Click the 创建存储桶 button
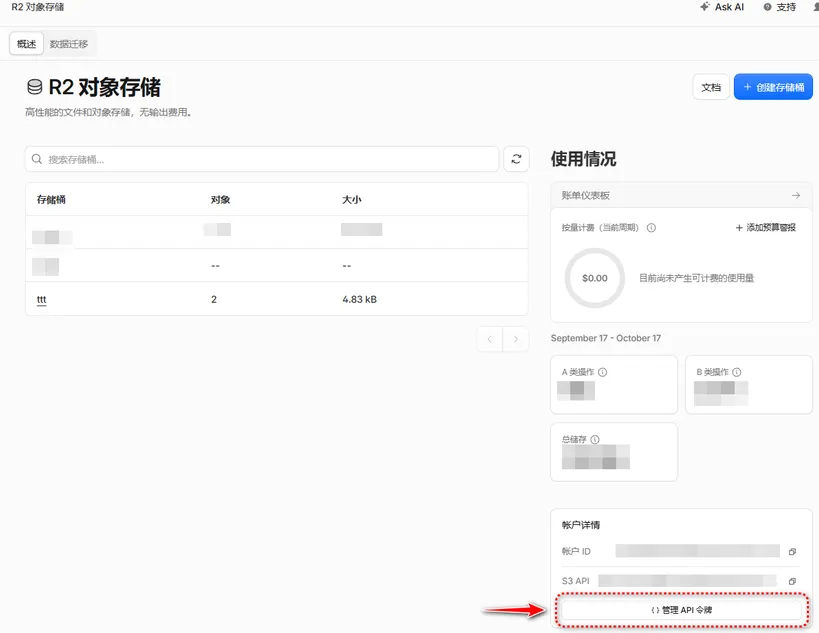 (x=773, y=87)
